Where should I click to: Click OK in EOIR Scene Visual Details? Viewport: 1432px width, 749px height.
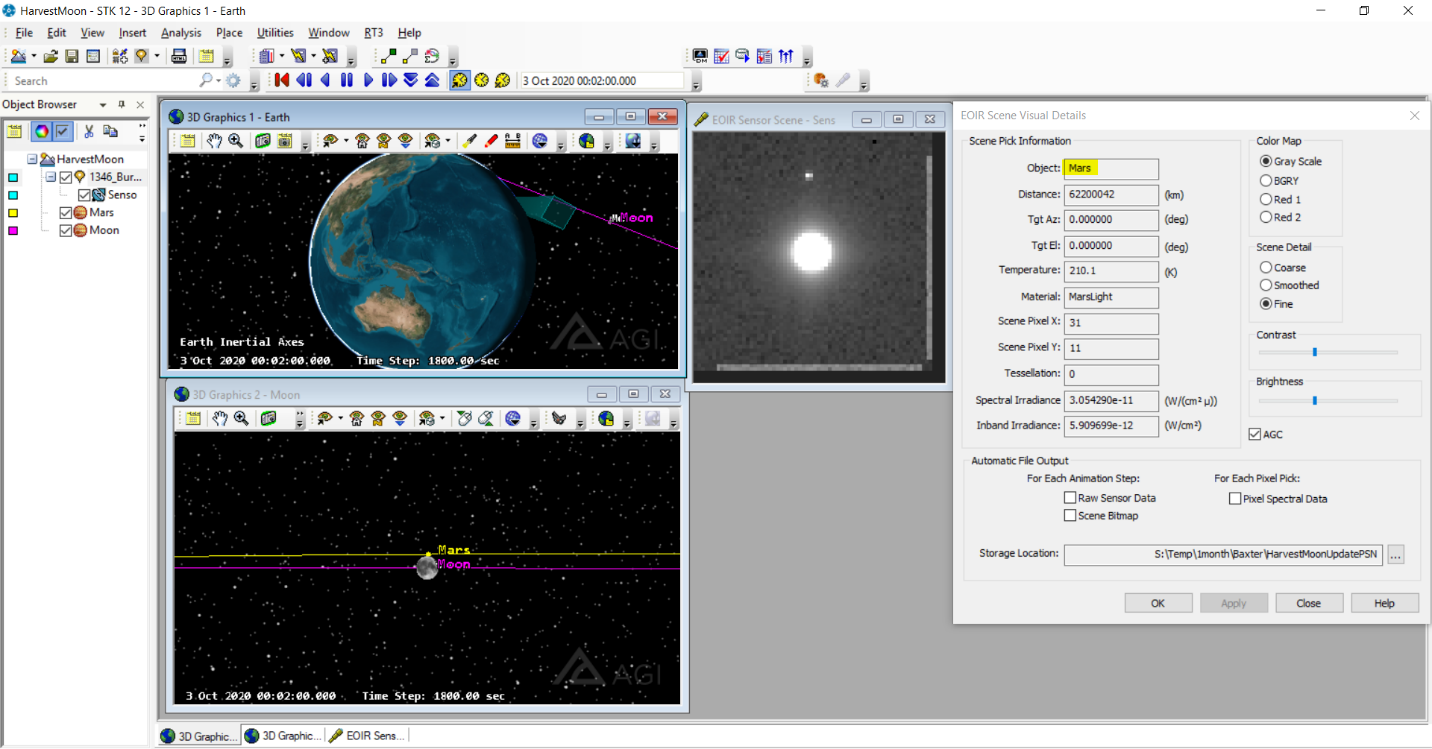point(1158,603)
